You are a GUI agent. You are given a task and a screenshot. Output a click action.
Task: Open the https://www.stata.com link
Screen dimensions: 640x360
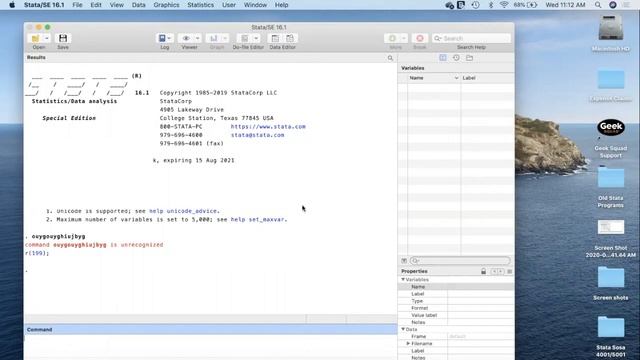[268, 127]
